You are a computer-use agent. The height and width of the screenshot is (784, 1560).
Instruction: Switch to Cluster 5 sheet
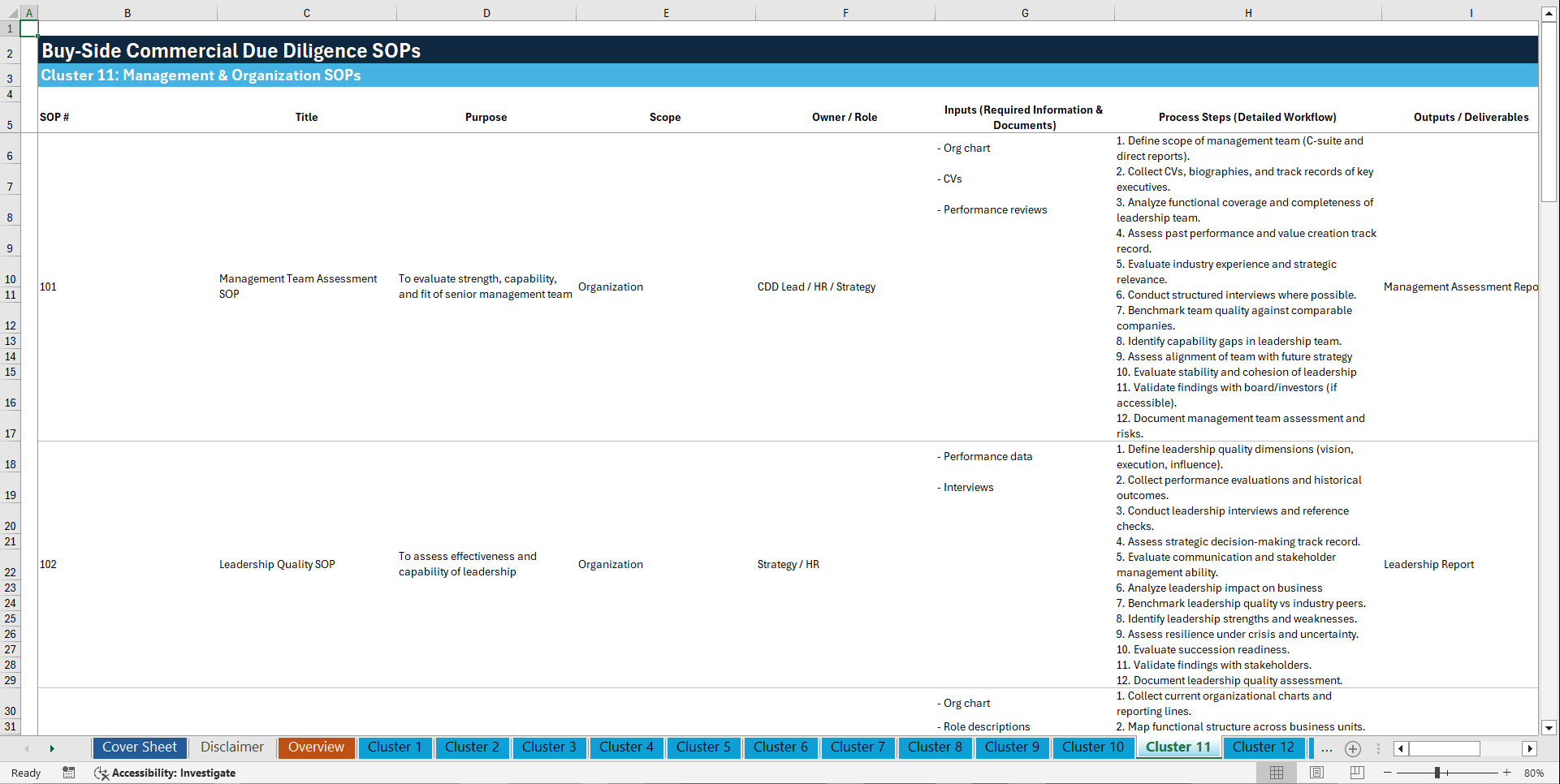point(703,747)
